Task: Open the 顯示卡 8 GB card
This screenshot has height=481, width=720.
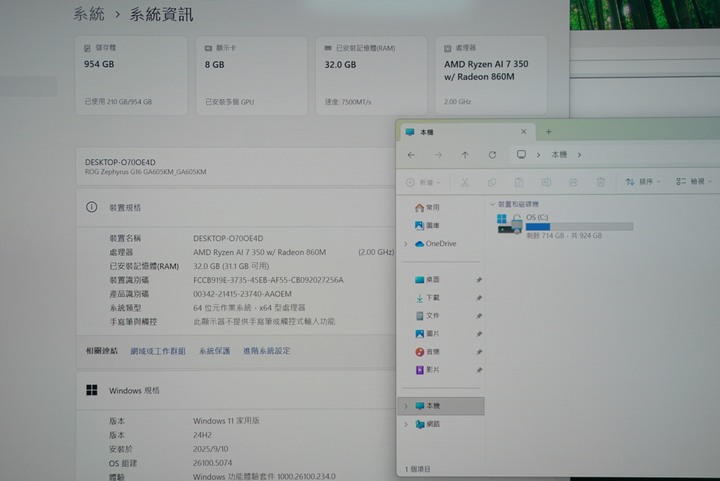Action: point(252,75)
